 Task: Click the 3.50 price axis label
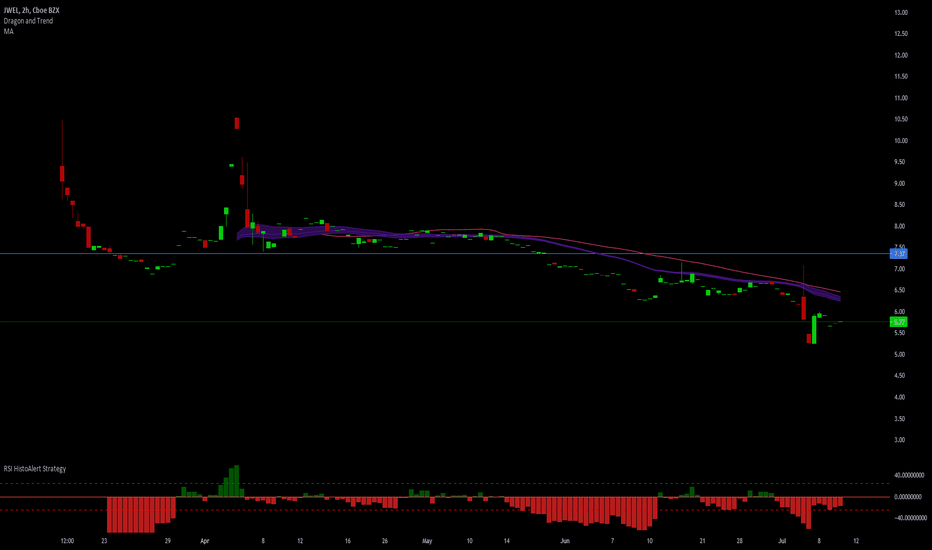coord(899,419)
